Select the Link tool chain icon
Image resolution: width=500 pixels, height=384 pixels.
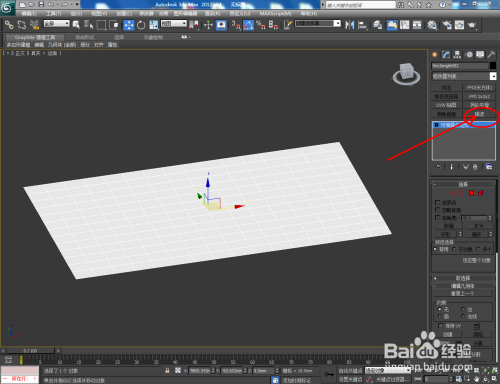click(x=9, y=25)
